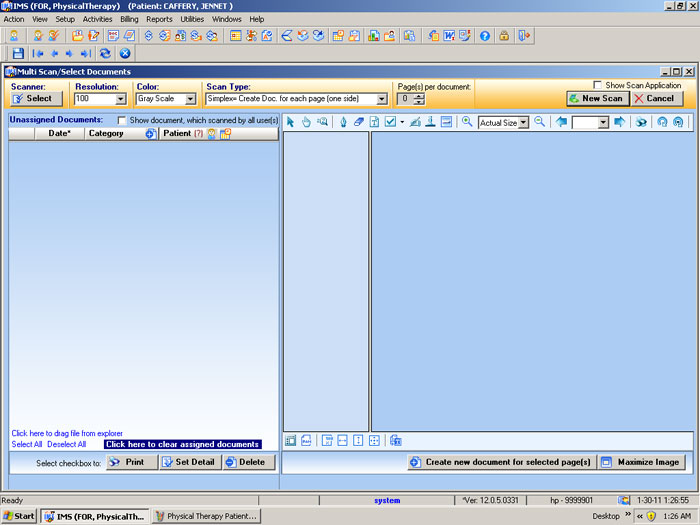
Task: Click the Word document W icon
Action: click(449, 36)
